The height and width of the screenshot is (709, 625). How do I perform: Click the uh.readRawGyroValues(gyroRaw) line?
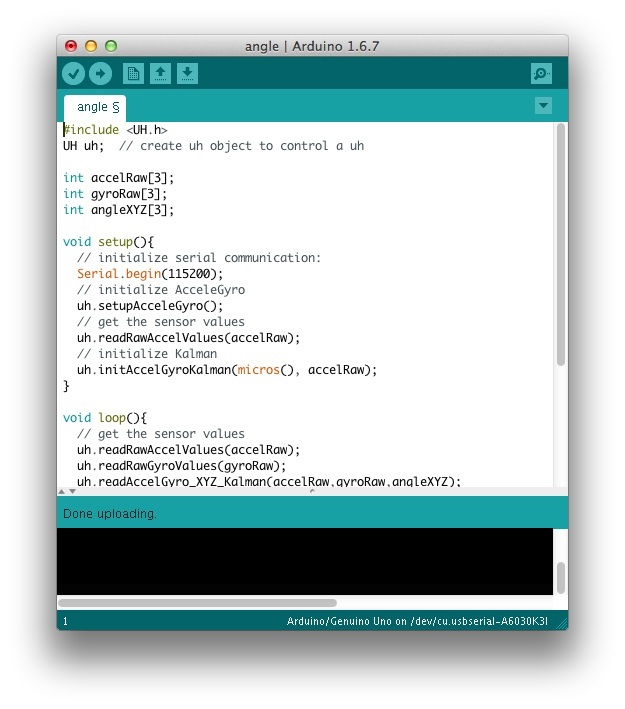point(181,466)
